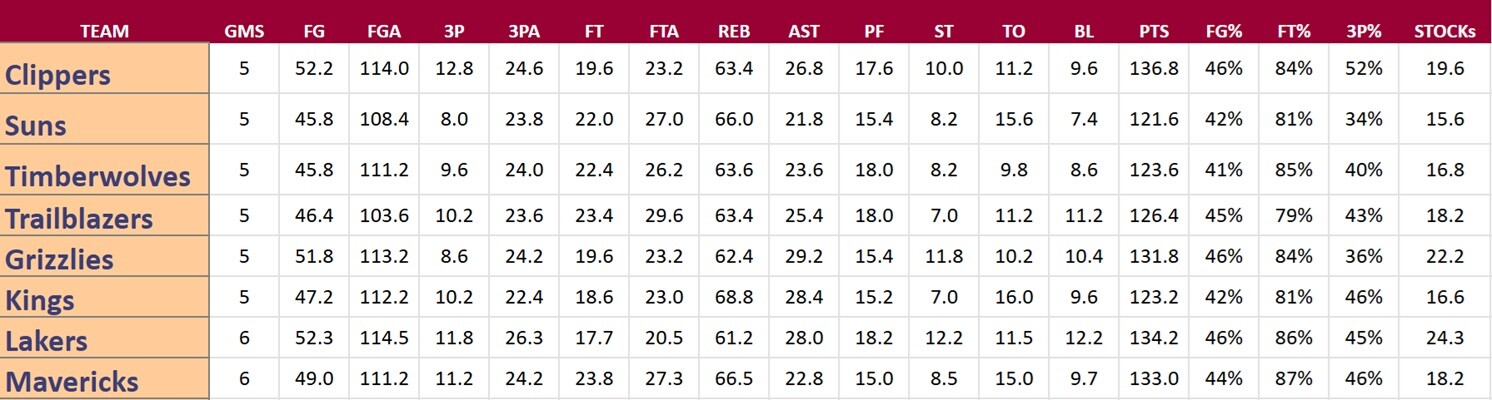Select Clippers points value 136.8

click(x=1154, y=69)
